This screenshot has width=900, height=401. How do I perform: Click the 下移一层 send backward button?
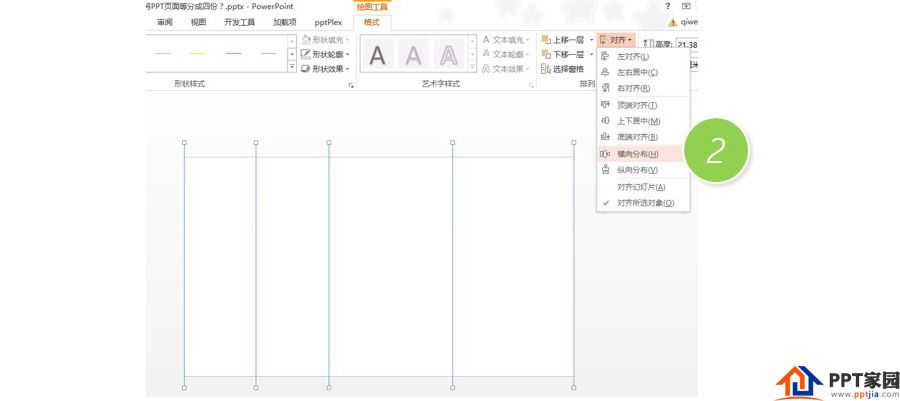pos(562,54)
